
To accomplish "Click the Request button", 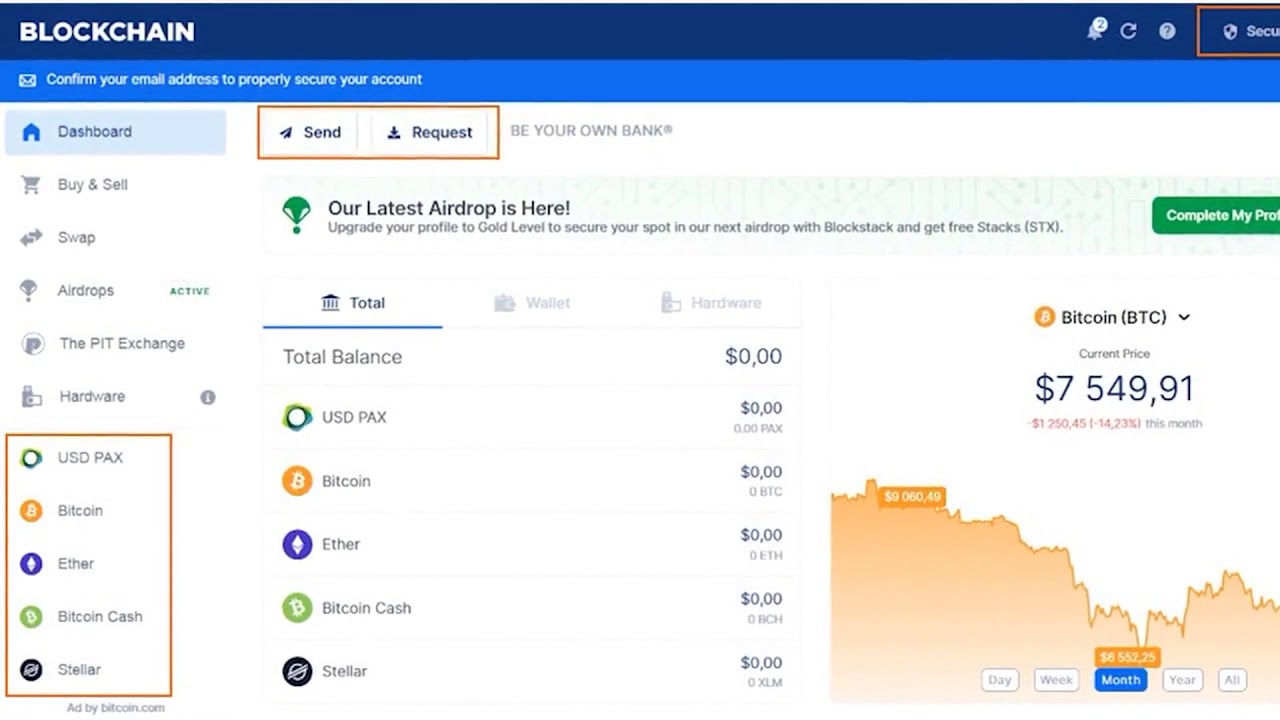I will tap(429, 132).
